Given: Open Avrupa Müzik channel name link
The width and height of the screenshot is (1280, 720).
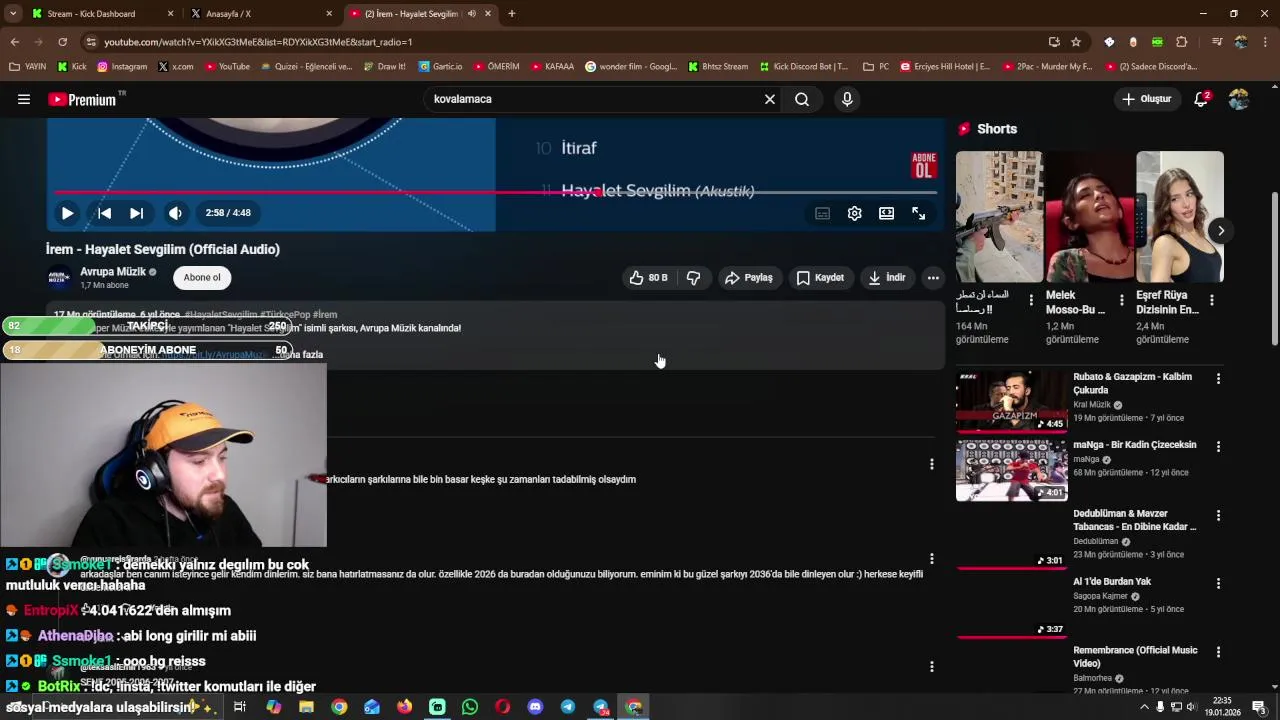Looking at the screenshot, I should 113,272.
